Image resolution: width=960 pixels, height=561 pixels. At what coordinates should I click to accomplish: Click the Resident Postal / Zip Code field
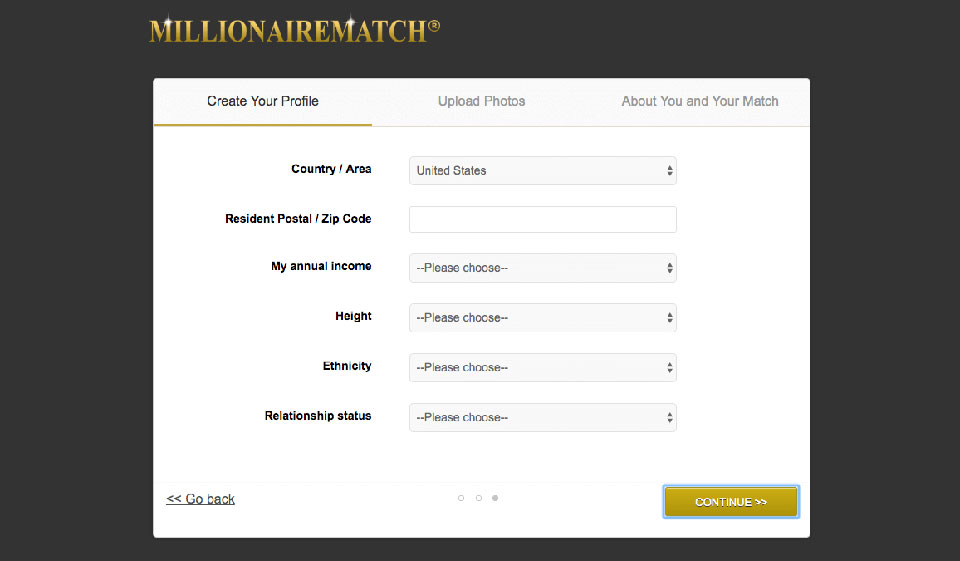click(542, 219)
